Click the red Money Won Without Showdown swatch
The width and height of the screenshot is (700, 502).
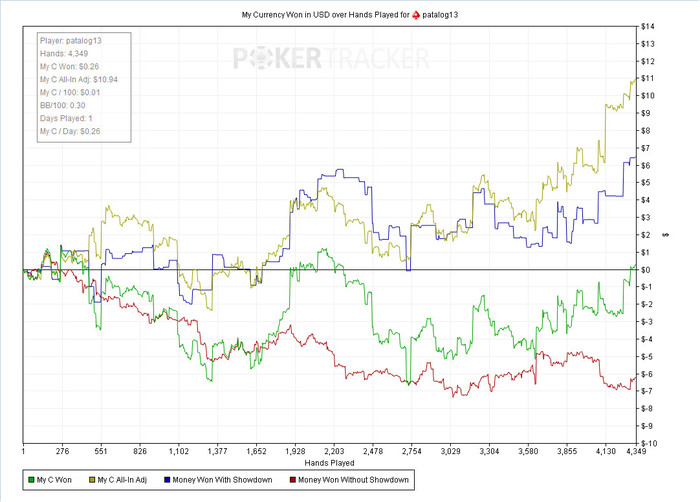coord(293,480)
